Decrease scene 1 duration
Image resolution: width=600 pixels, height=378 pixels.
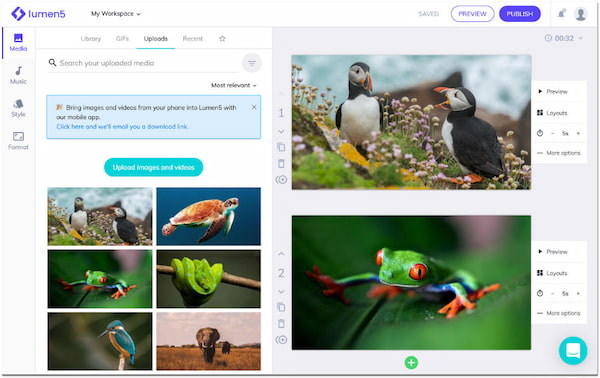click(553, 133)
